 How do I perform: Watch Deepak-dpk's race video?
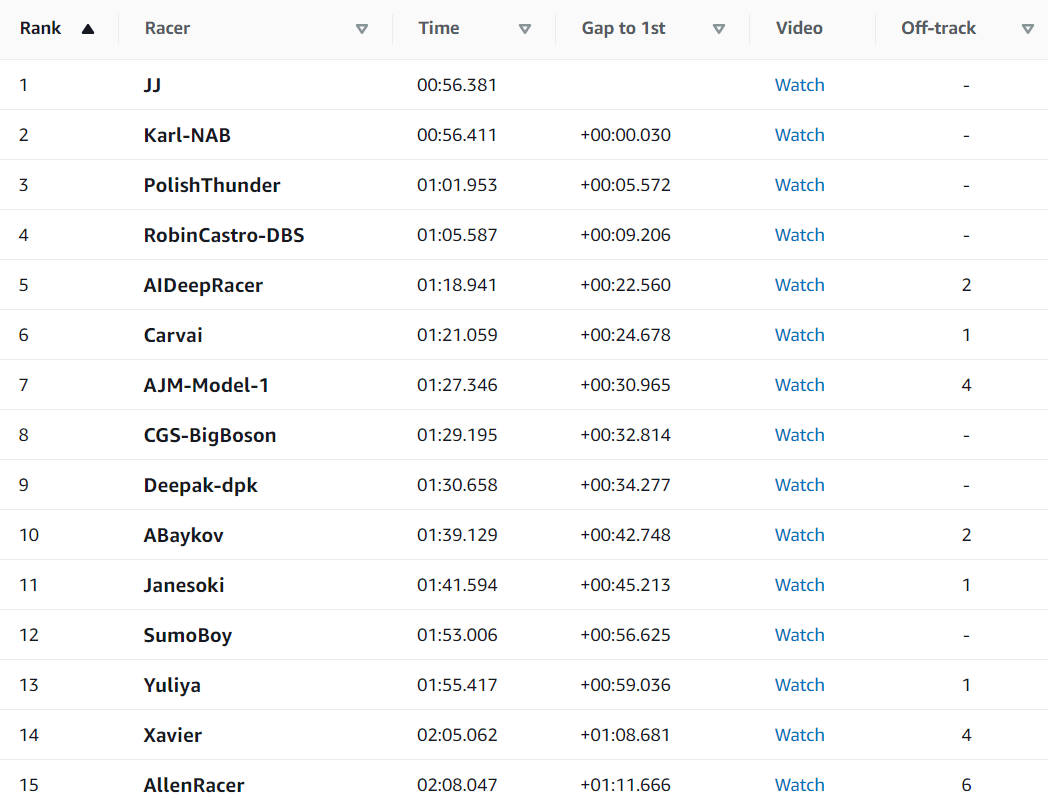(799, 485)
